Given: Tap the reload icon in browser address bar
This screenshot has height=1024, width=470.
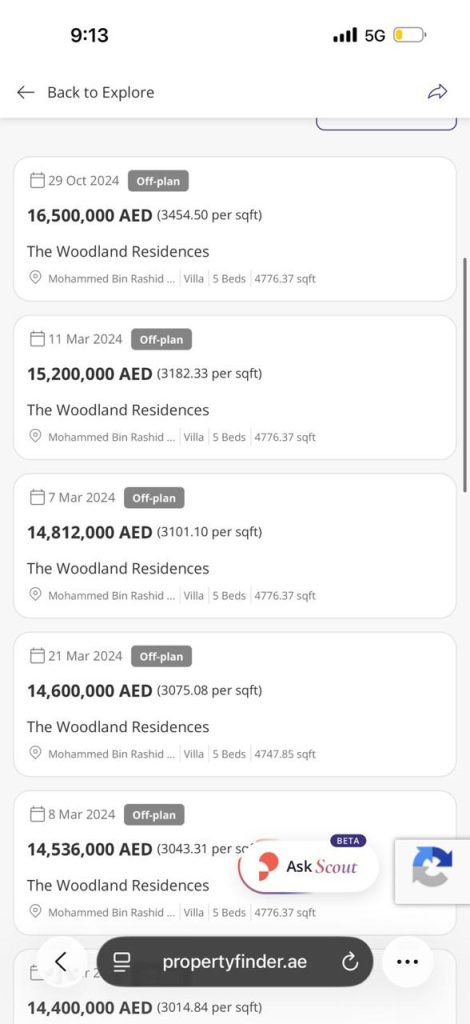Looking at the screenshot, I should pos(351,962).
